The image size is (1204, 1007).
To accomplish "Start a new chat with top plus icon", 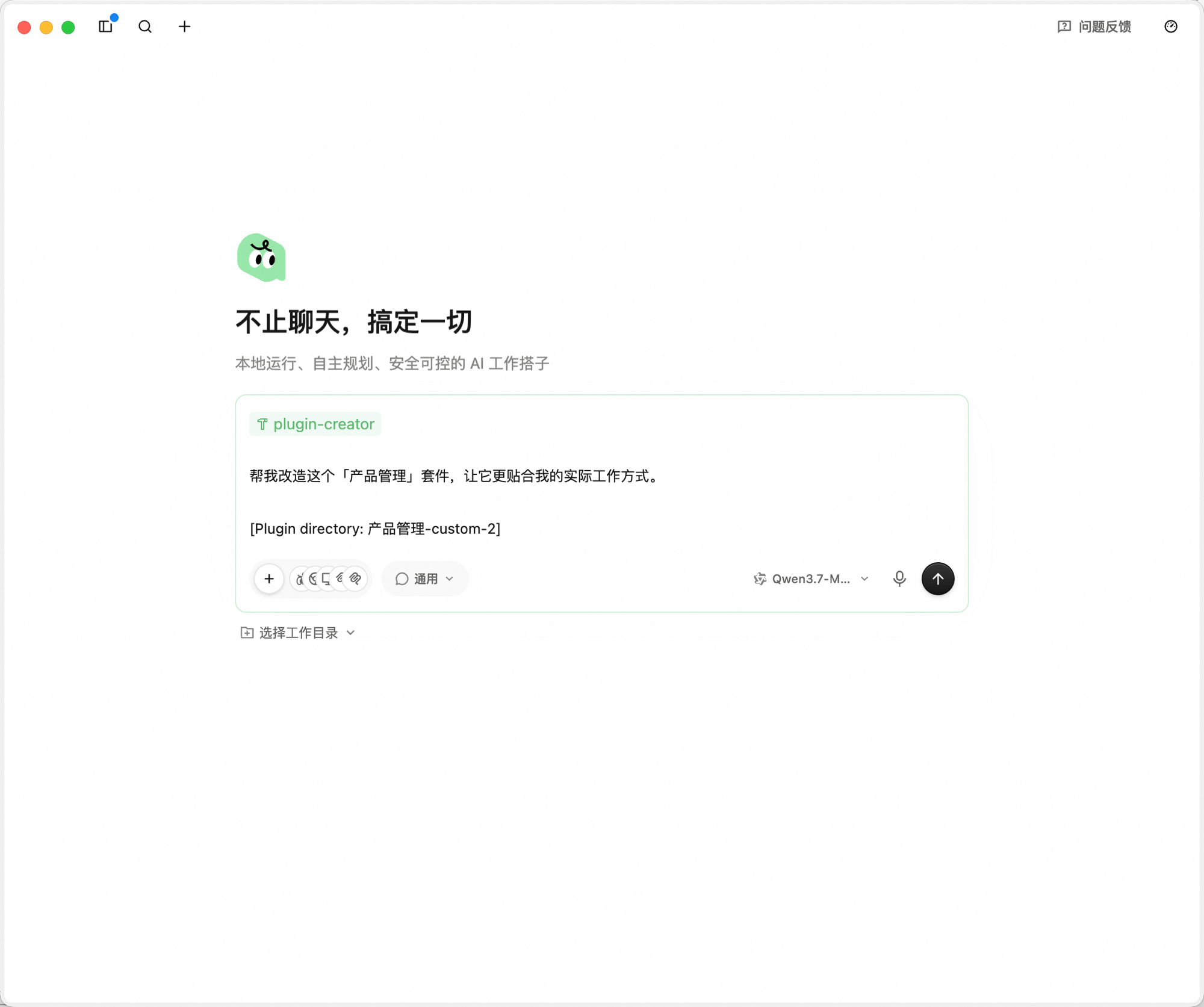I will (x=184, y=26).
